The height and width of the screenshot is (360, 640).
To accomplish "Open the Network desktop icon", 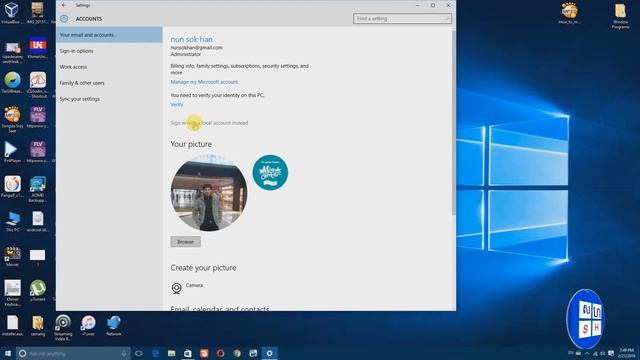I will point(113,325).
